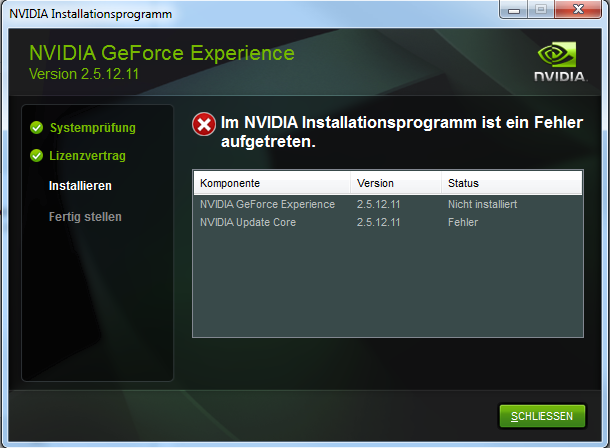Click the Komponente column header
The width and height of the screenshot is (610, 448).
[x=272, y=183]
